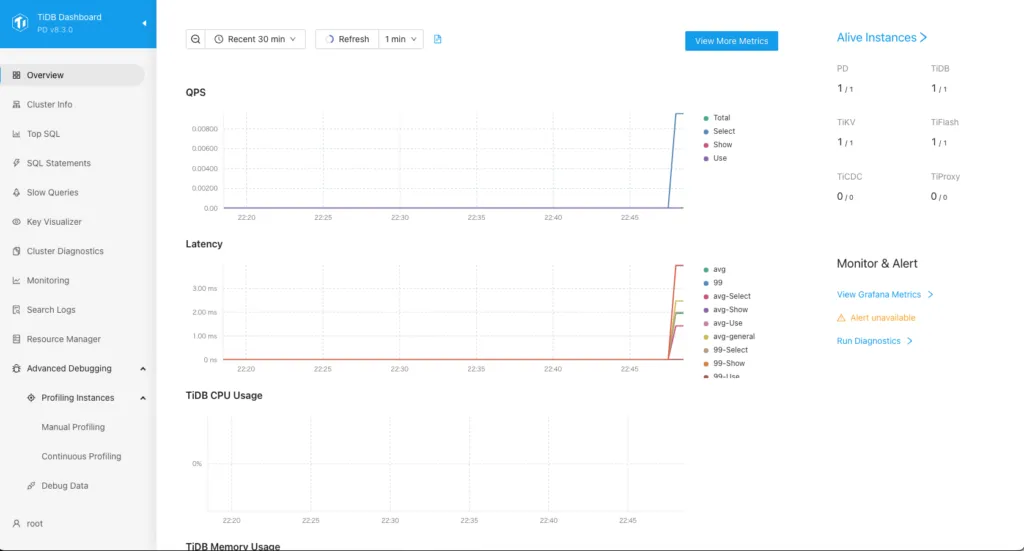Click the arrow next to Run Diagnostics
This screenshot has width=1024, height=551.
(x=910, y=341)
